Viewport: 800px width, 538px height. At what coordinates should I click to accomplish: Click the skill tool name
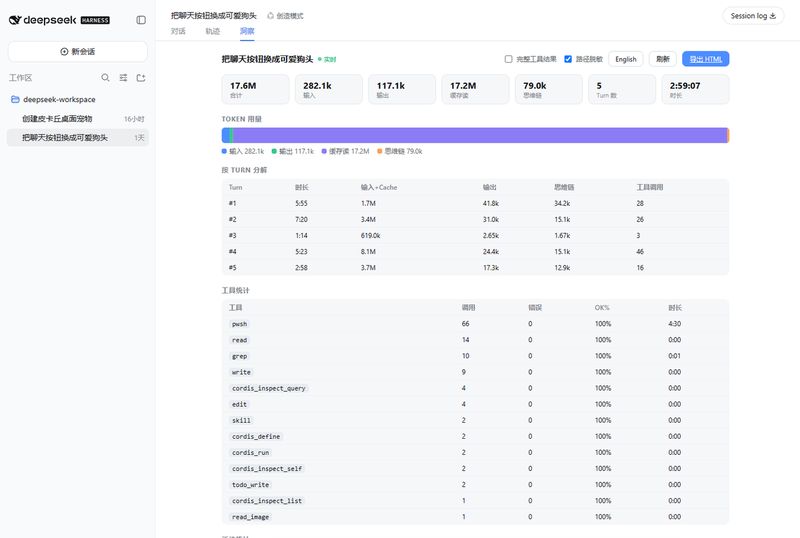(x=241, y=420)
